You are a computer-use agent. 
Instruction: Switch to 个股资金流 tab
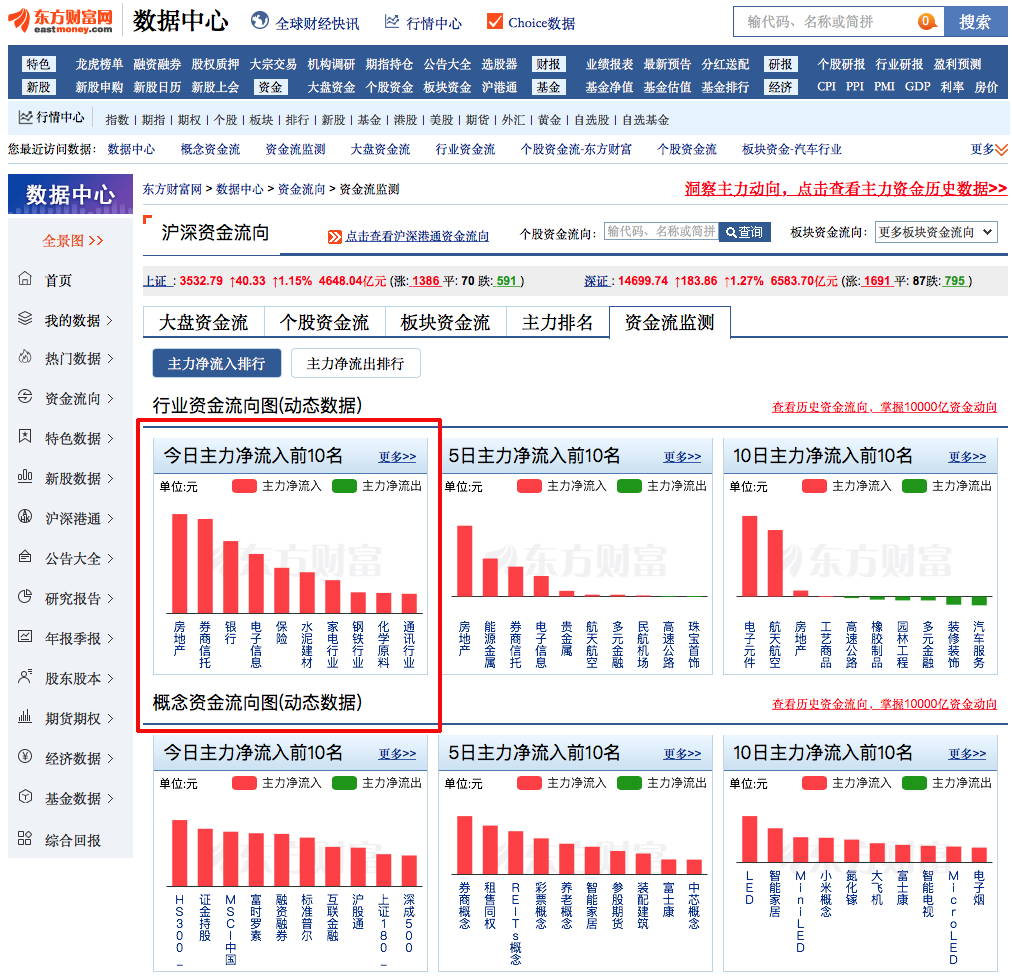click(325, 322)
